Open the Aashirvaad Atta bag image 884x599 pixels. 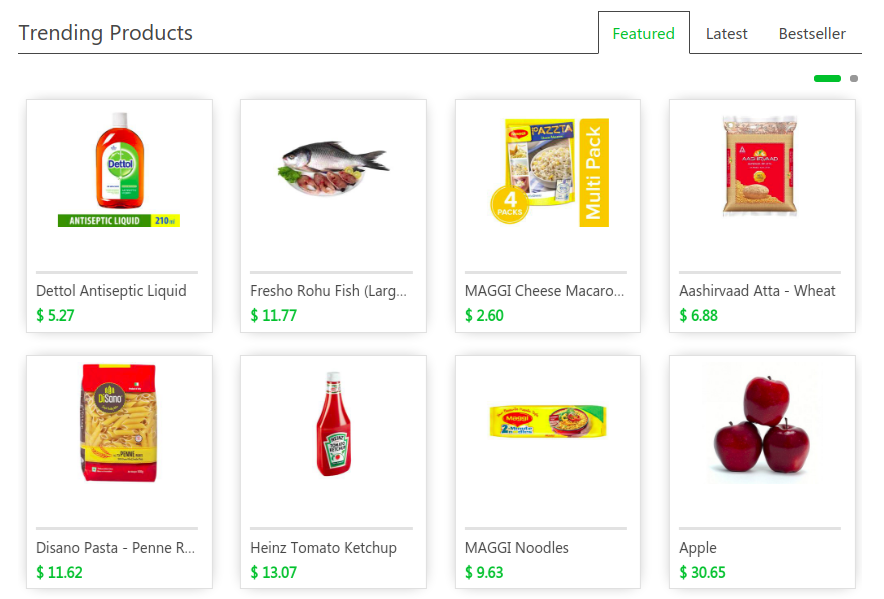760,166
